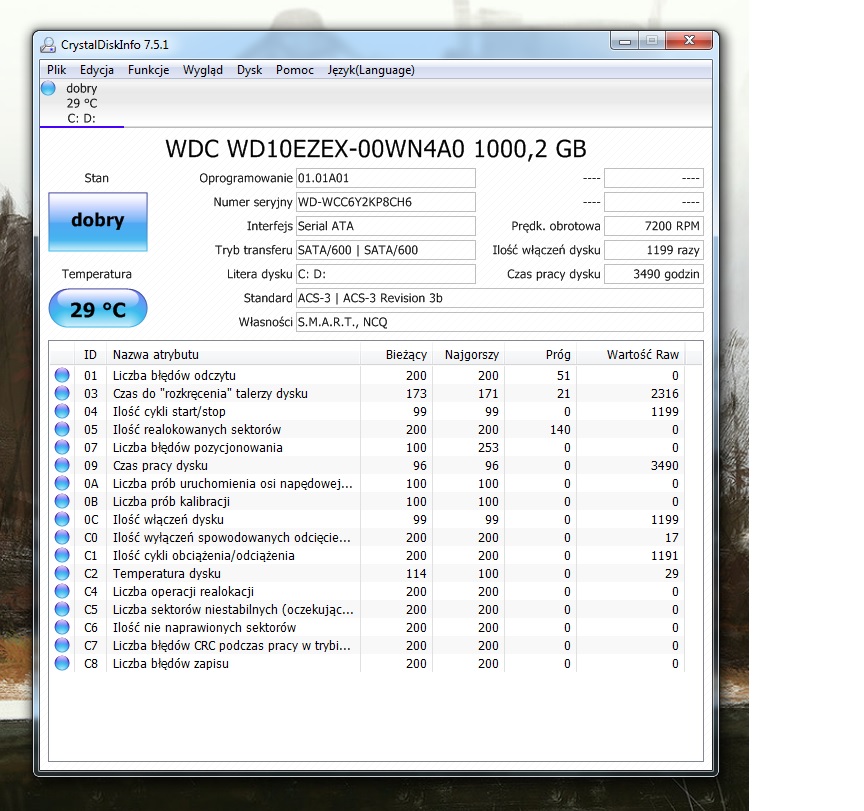Open the Język(Language) menu

pyautogui.click(x=371, y=70)
